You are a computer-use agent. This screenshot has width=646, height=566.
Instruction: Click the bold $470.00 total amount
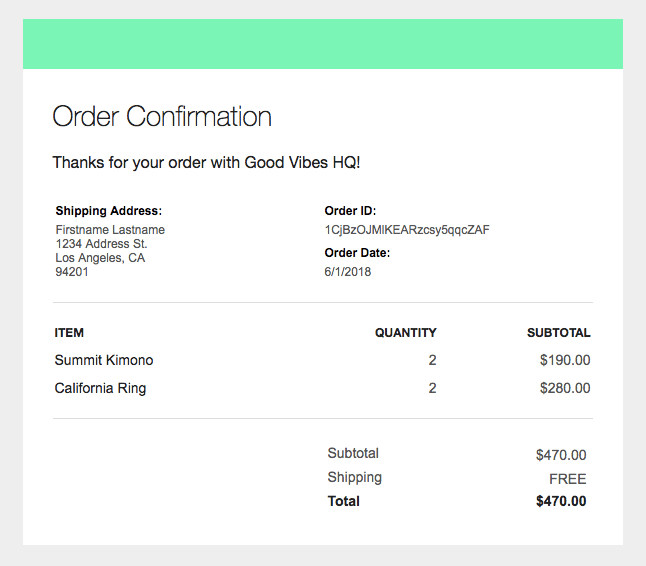(x=561, y=501)
